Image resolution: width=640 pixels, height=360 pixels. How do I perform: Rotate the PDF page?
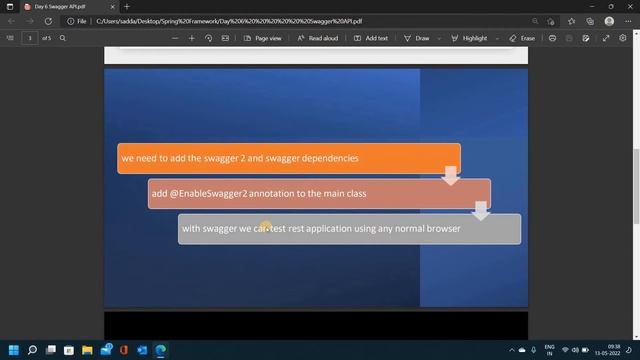tap(209, 38)
